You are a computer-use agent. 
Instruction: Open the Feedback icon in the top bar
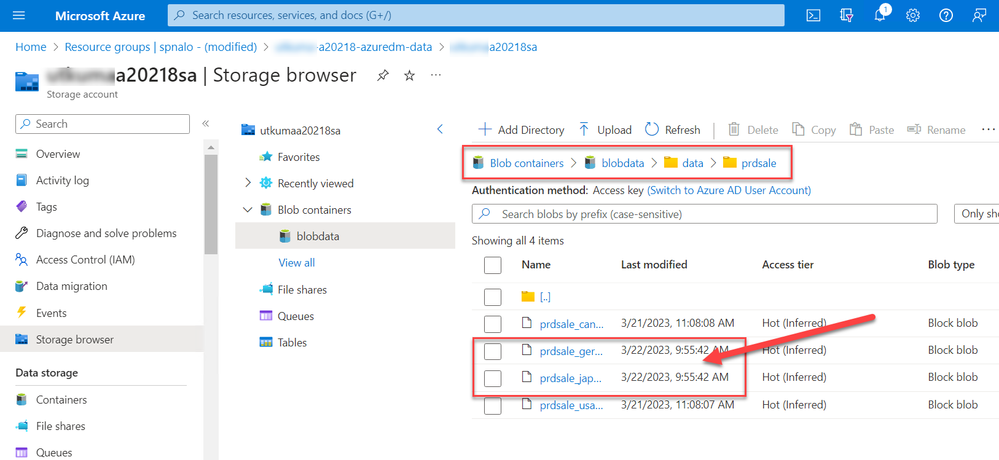979,16
